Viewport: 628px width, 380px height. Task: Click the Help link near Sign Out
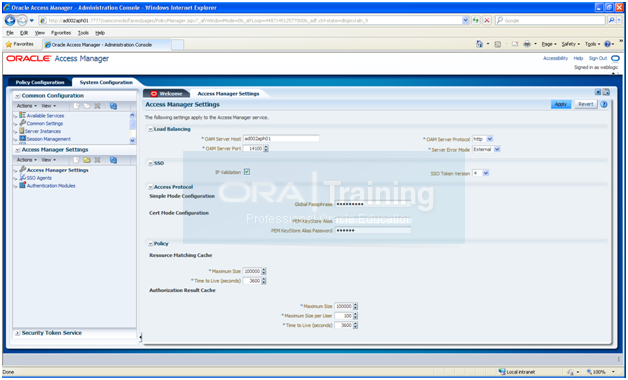[578, 58]
